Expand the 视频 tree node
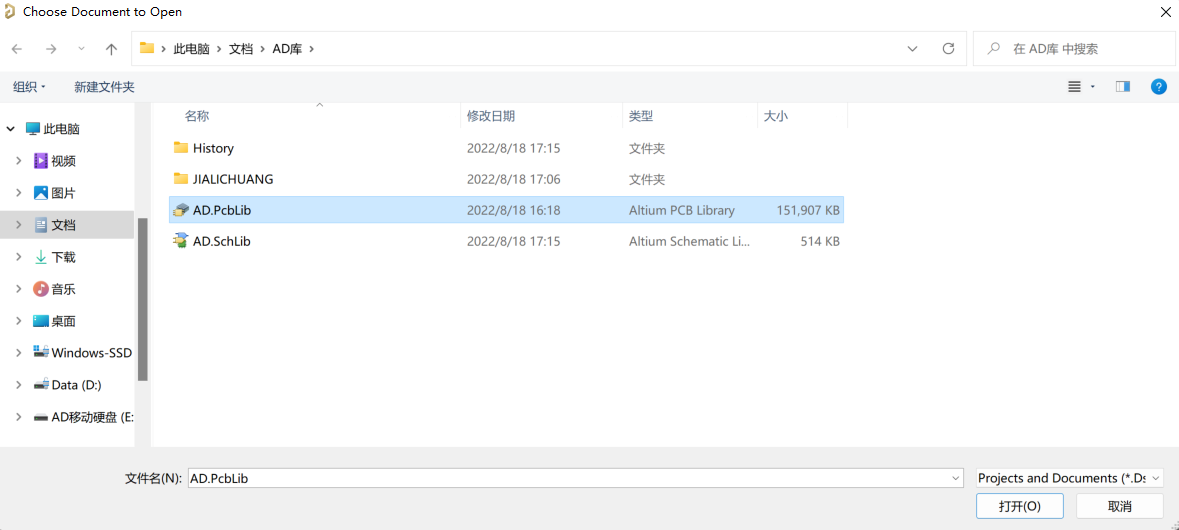The height and width of the screenshot is (530, 1179). (19, 161)
